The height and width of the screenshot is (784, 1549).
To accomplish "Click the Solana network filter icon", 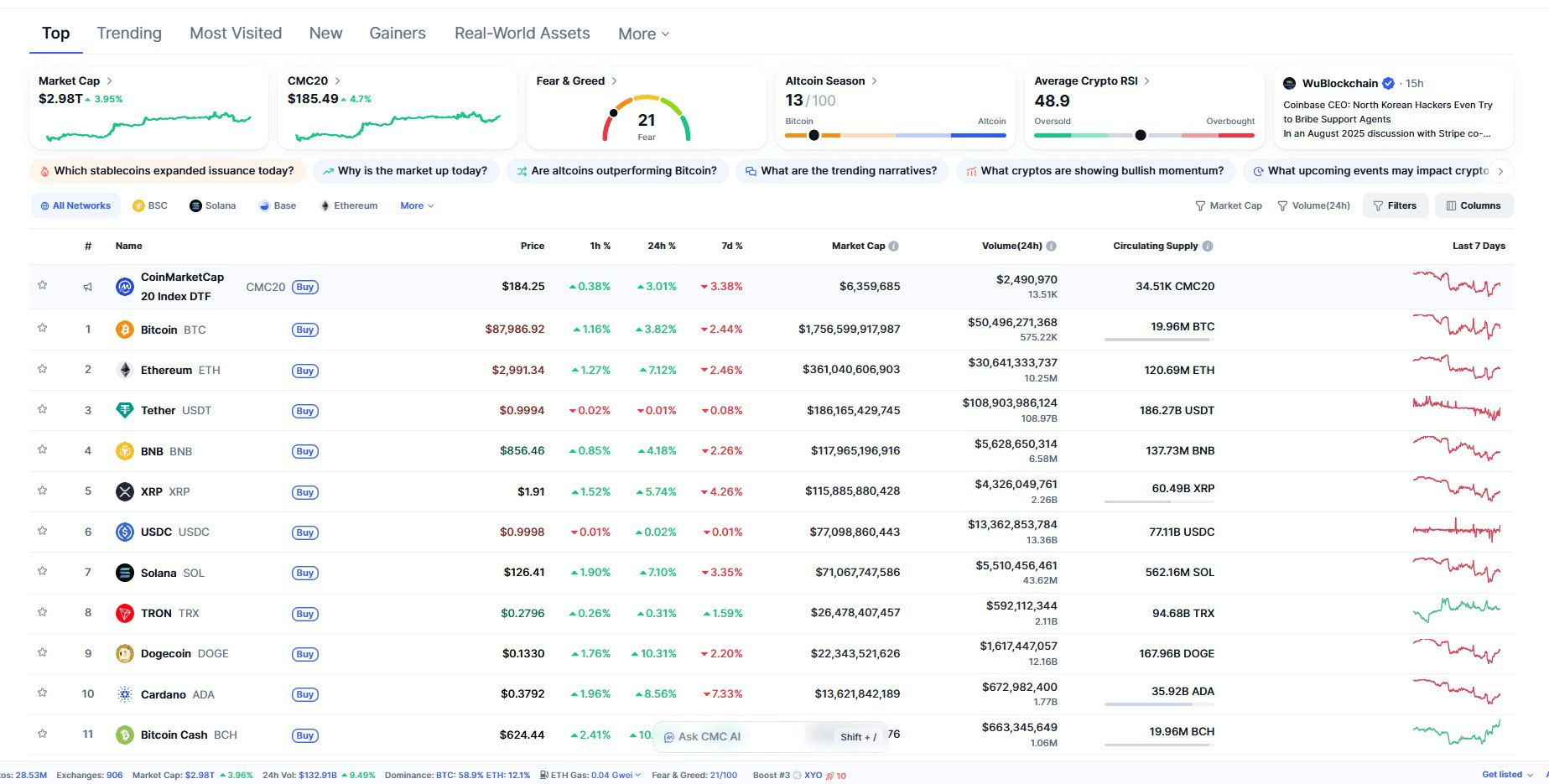I will [x=195, y=206].
